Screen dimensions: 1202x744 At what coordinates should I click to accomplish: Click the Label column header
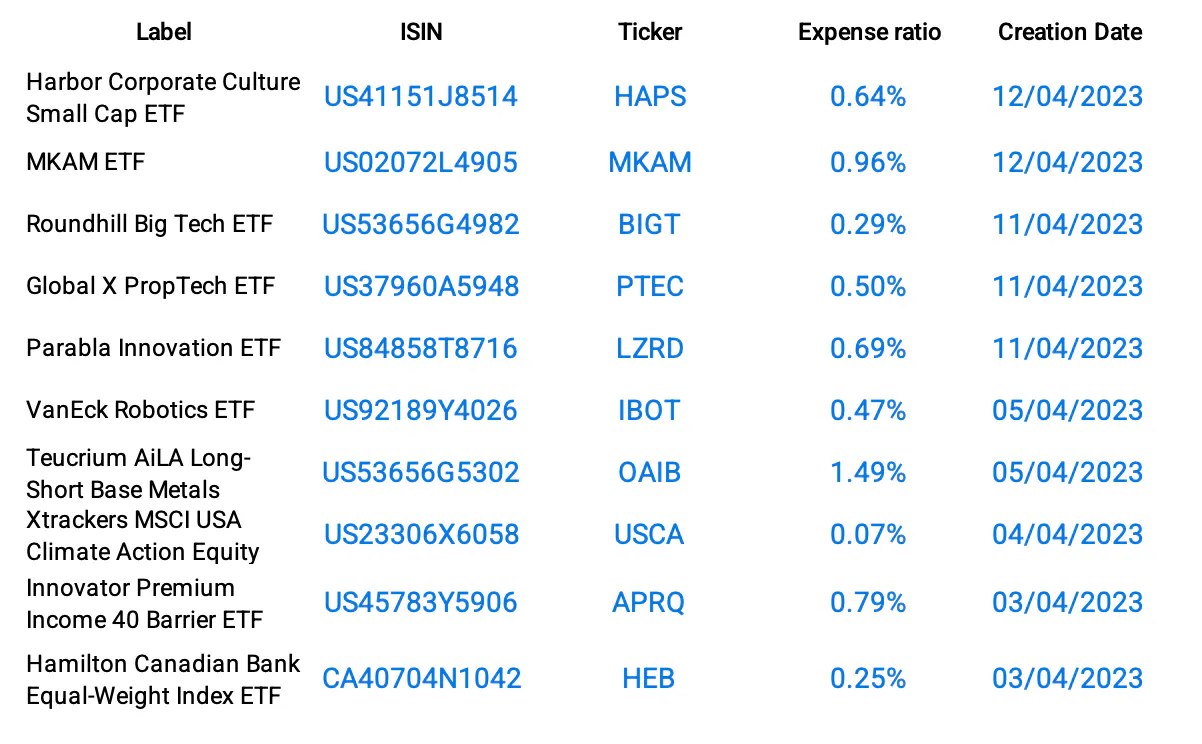tap(163, 32)
